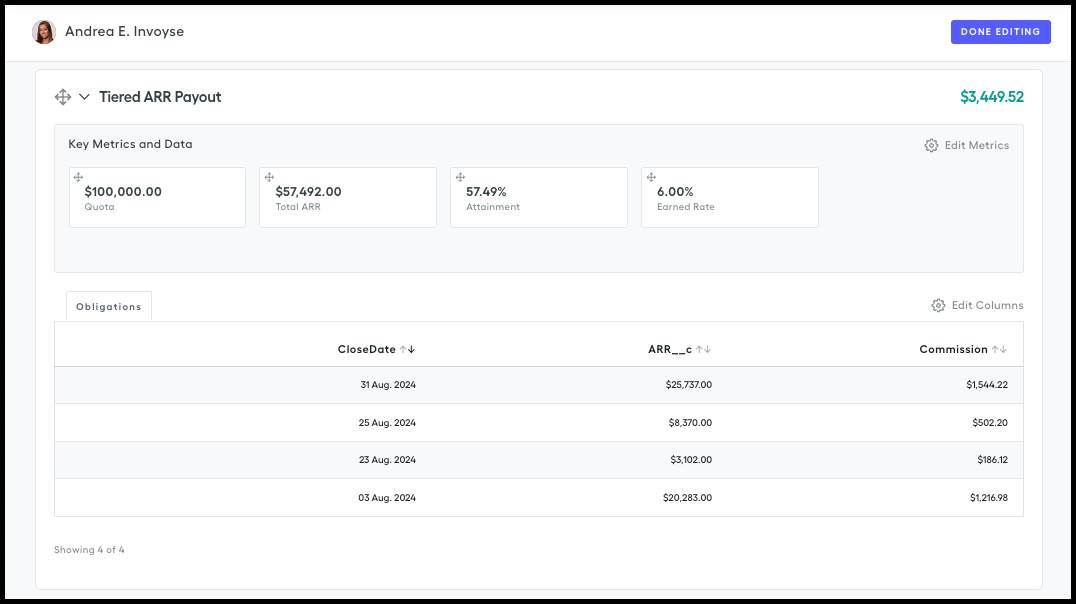Screen dimensions: 1076x604
Task: Click the 23 Aug. 2024 date cell
Action: [387, 460]
